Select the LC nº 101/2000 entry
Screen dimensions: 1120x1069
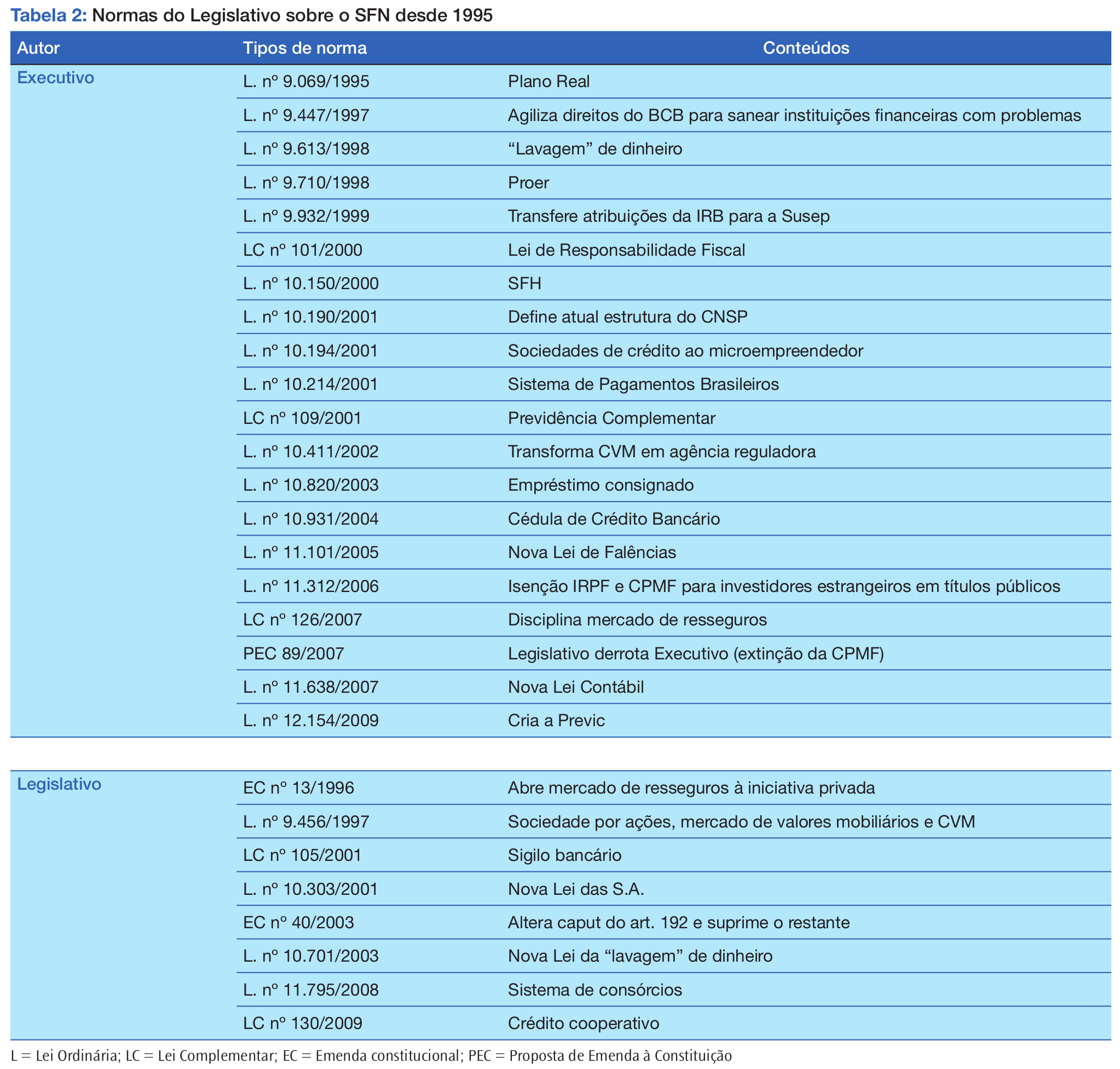tap(303, 250)
